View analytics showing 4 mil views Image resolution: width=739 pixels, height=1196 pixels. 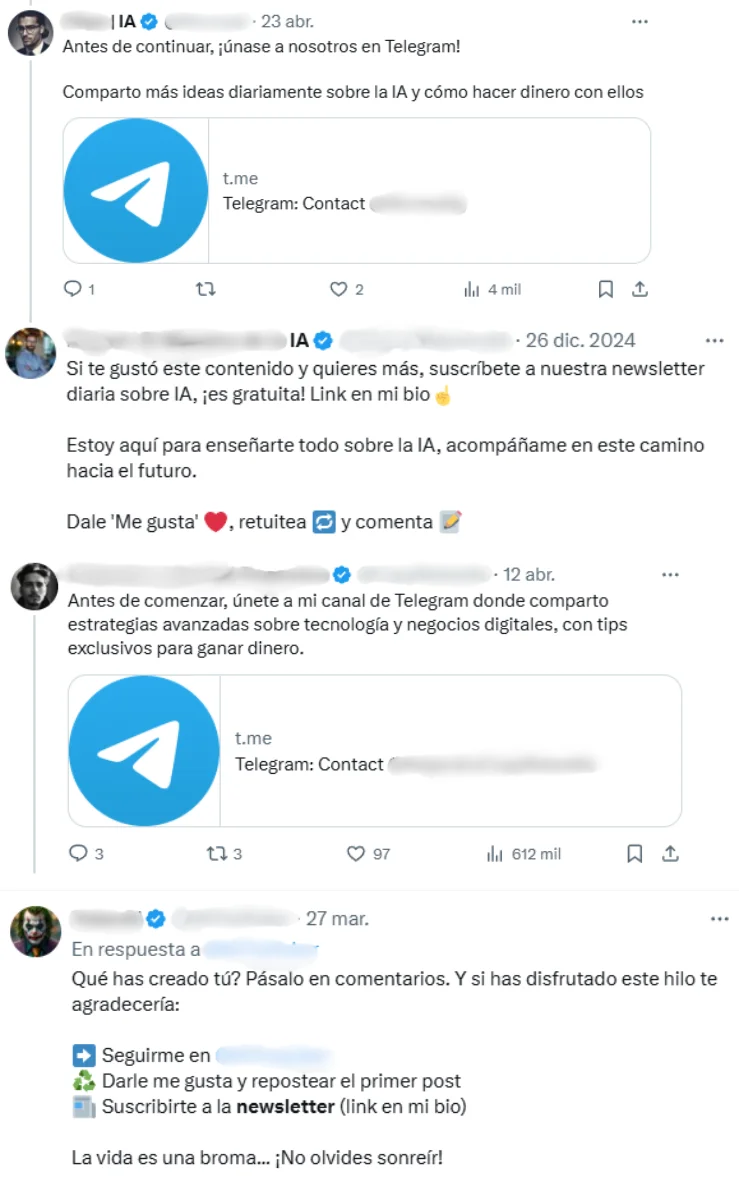coord(492,289)
